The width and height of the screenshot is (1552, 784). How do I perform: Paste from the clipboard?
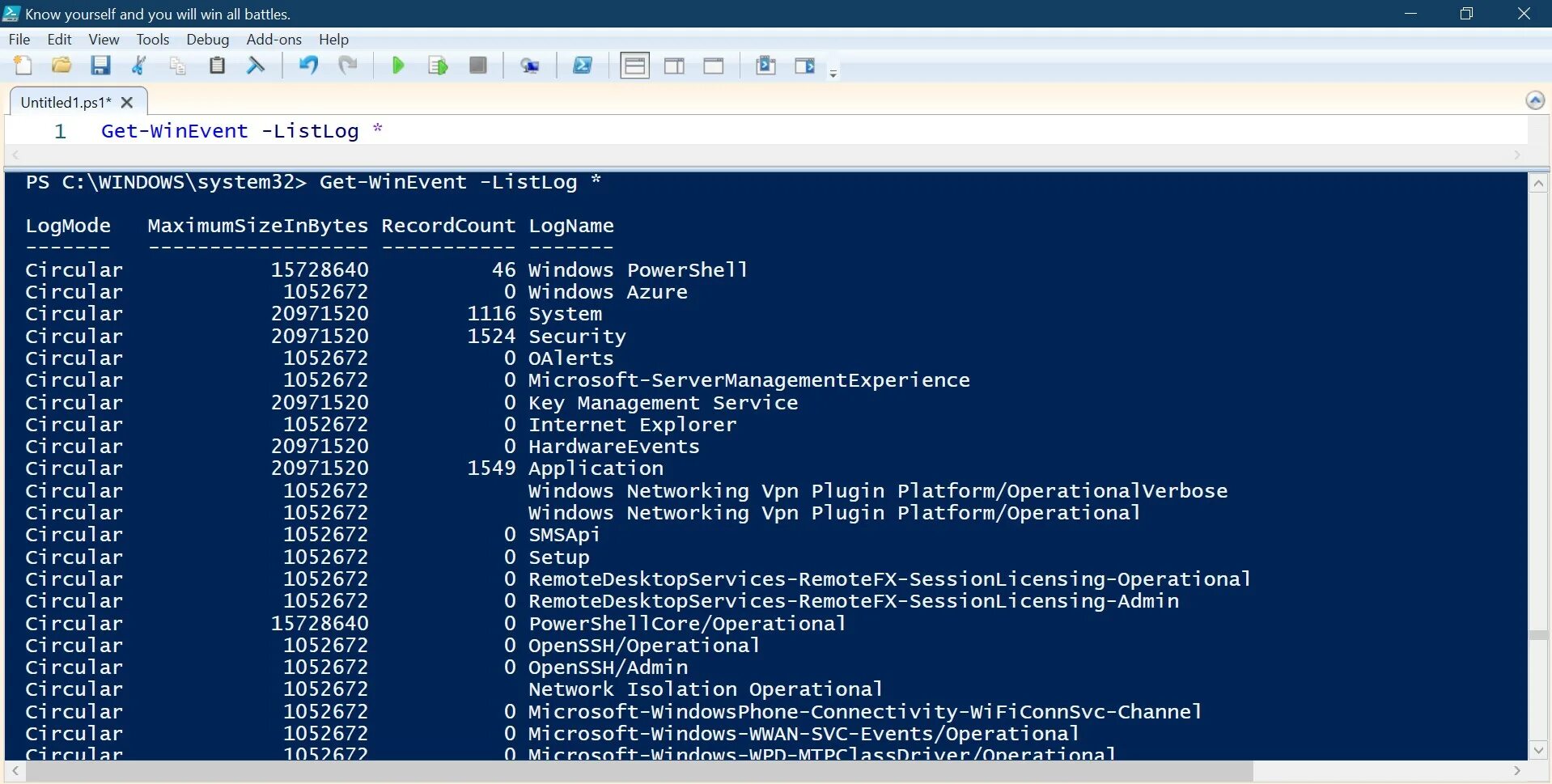click(x=216, y=66)
